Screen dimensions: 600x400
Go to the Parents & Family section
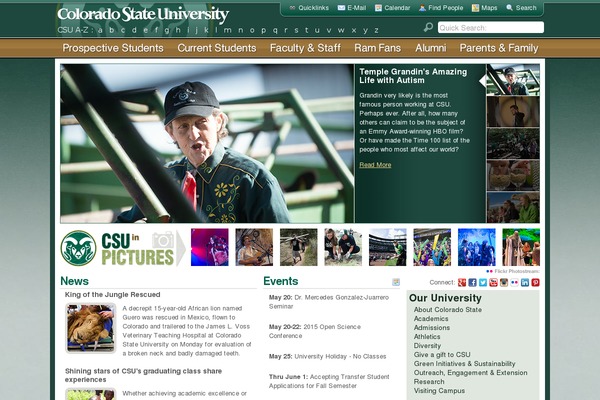[x=499, y=48]
